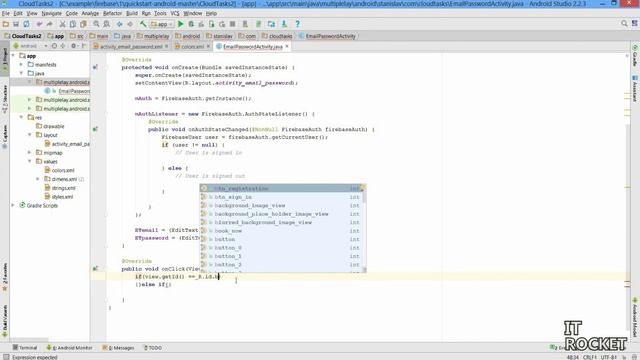Click the Help question mark icon

(x=298, y=24)
